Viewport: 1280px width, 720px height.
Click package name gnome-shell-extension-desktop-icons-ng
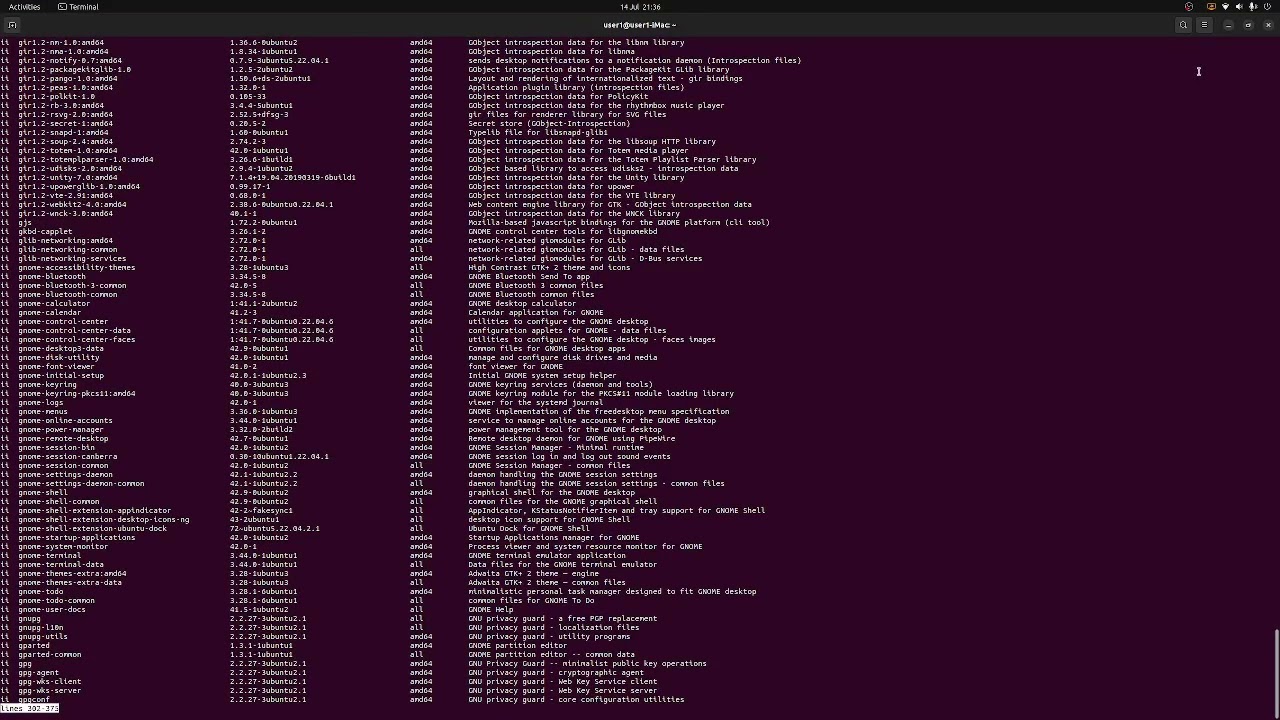coord(103,520)
